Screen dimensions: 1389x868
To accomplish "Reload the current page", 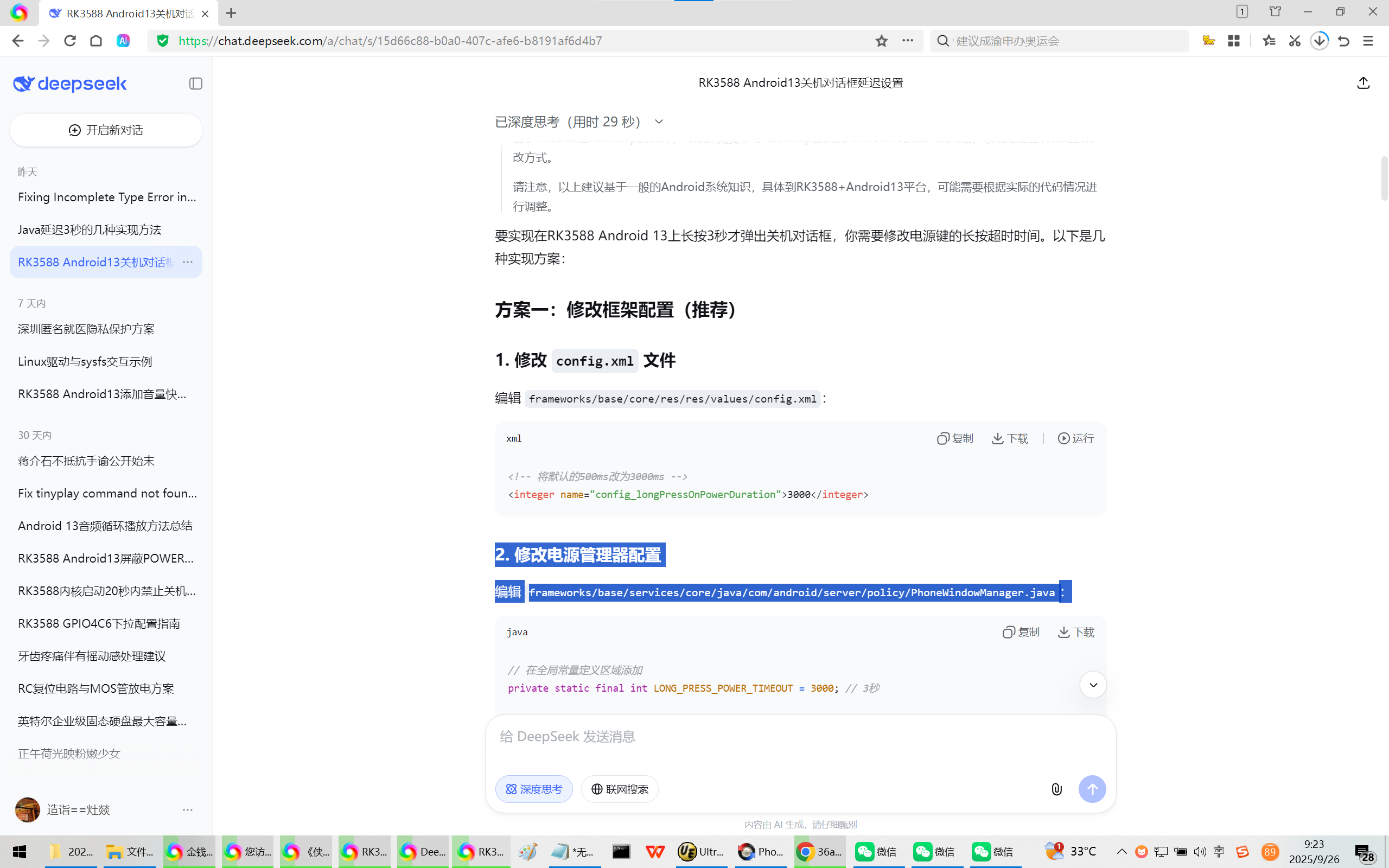I will pos(70,41).
